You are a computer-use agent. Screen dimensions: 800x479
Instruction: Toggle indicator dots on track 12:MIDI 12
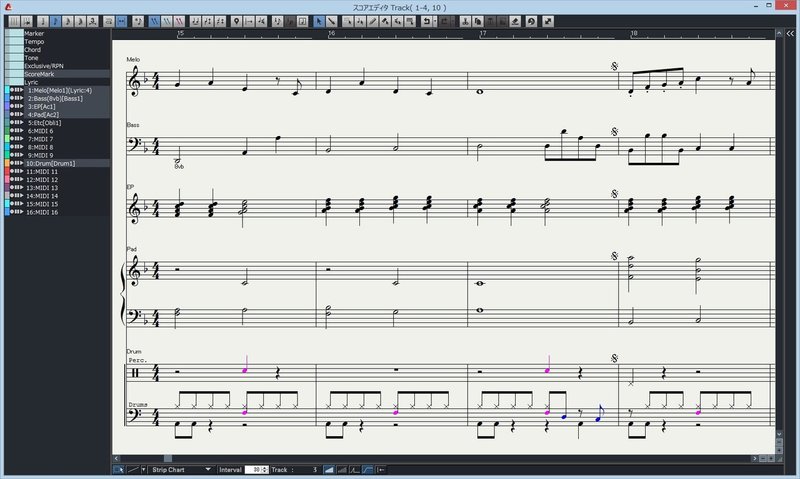click(x=17, y=180)
